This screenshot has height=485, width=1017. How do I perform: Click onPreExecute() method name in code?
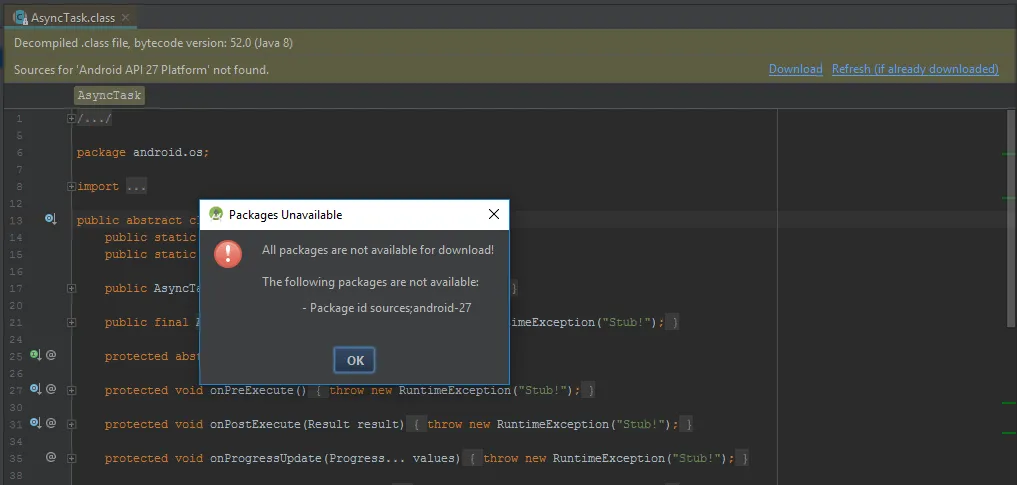click(x=258, y=390)
